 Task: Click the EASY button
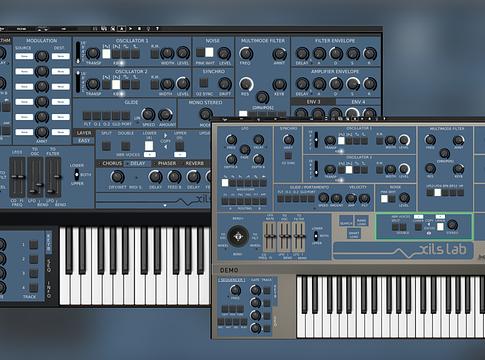(x=84, y=140)
